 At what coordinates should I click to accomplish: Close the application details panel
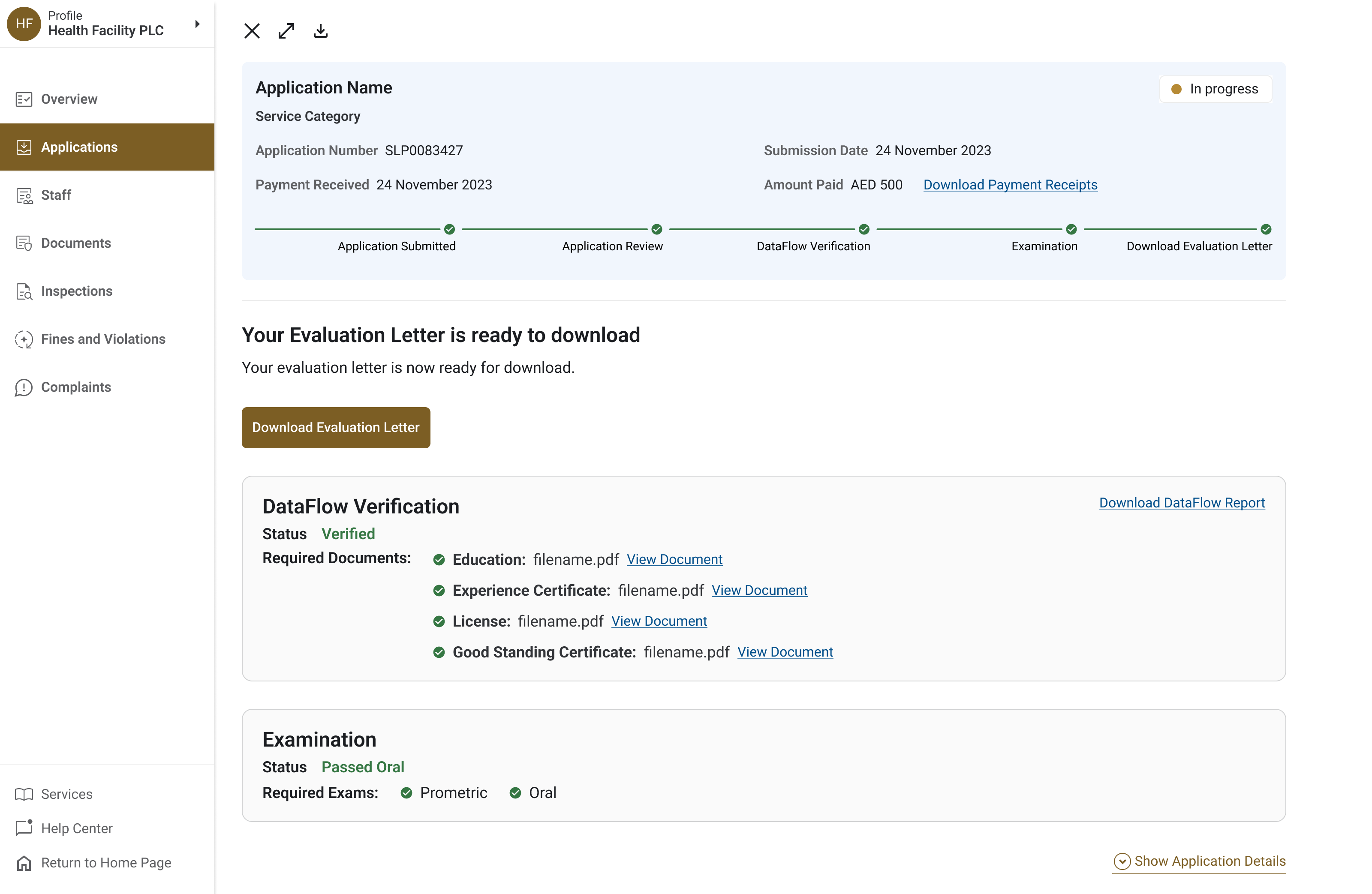252,30
